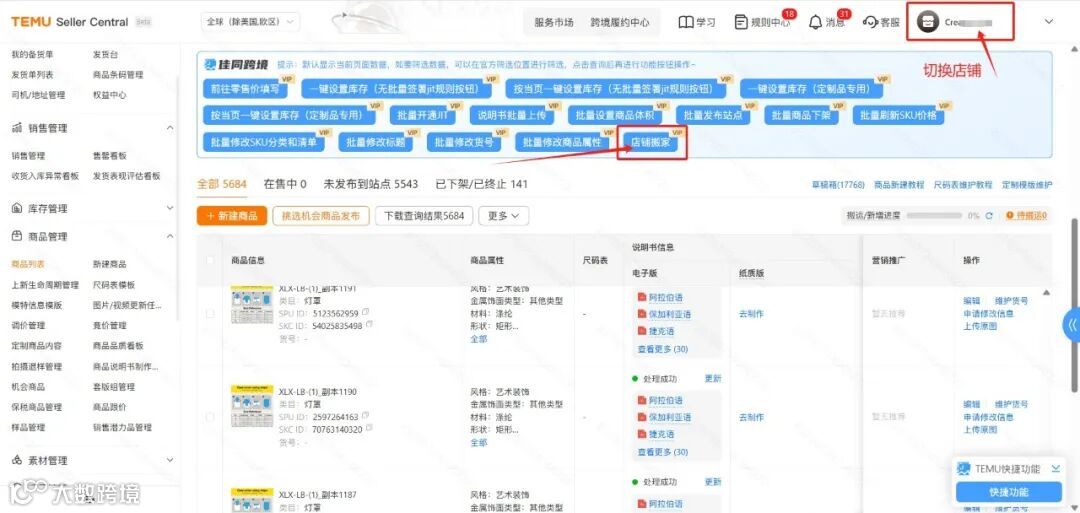
Task: Open thumbnail of XLX-LB-(1)_副本1190 product
Action: point(252,406)
